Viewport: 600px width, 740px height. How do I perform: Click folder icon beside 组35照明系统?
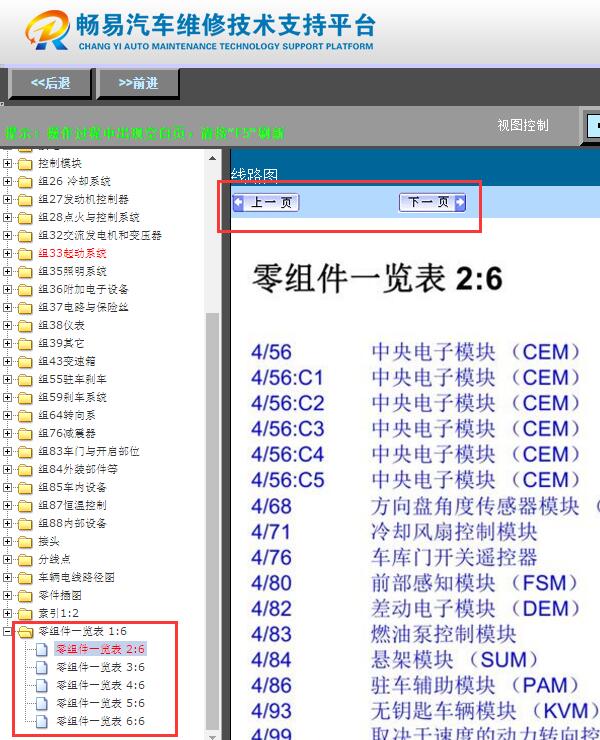pyautogui.click(x=25, y=272)
